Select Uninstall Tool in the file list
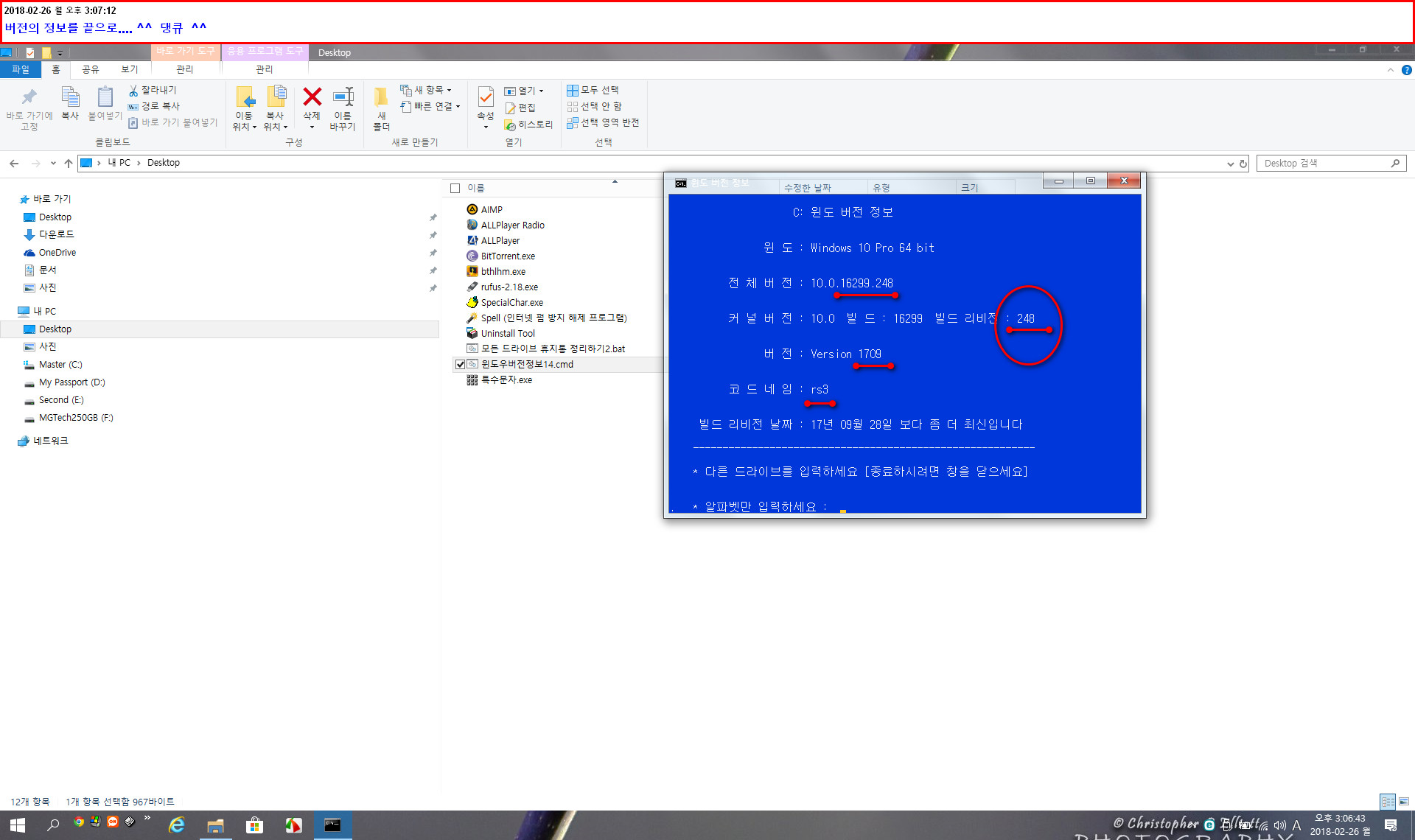 500,334
